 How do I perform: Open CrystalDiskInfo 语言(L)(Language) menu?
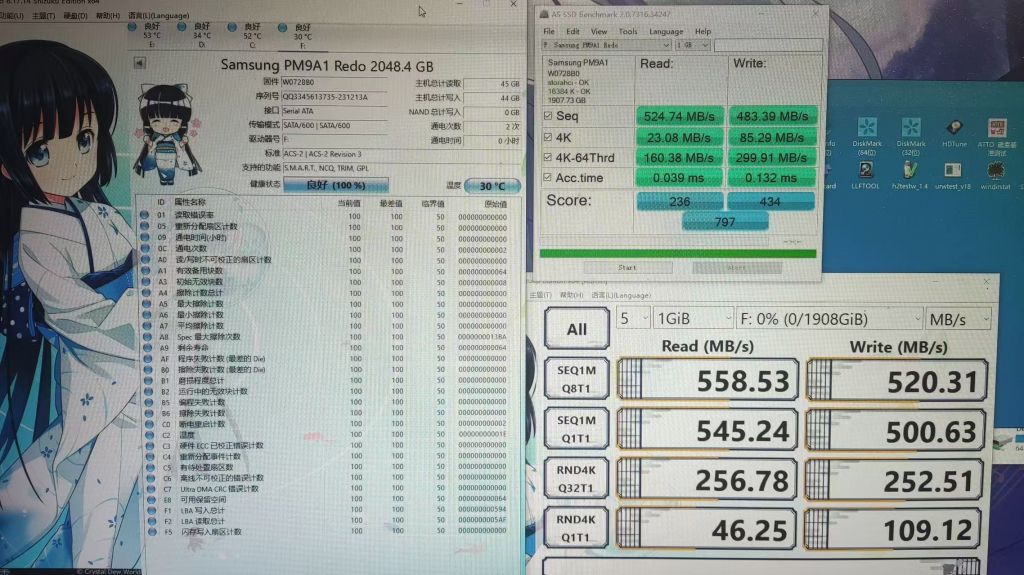point(159,15)
